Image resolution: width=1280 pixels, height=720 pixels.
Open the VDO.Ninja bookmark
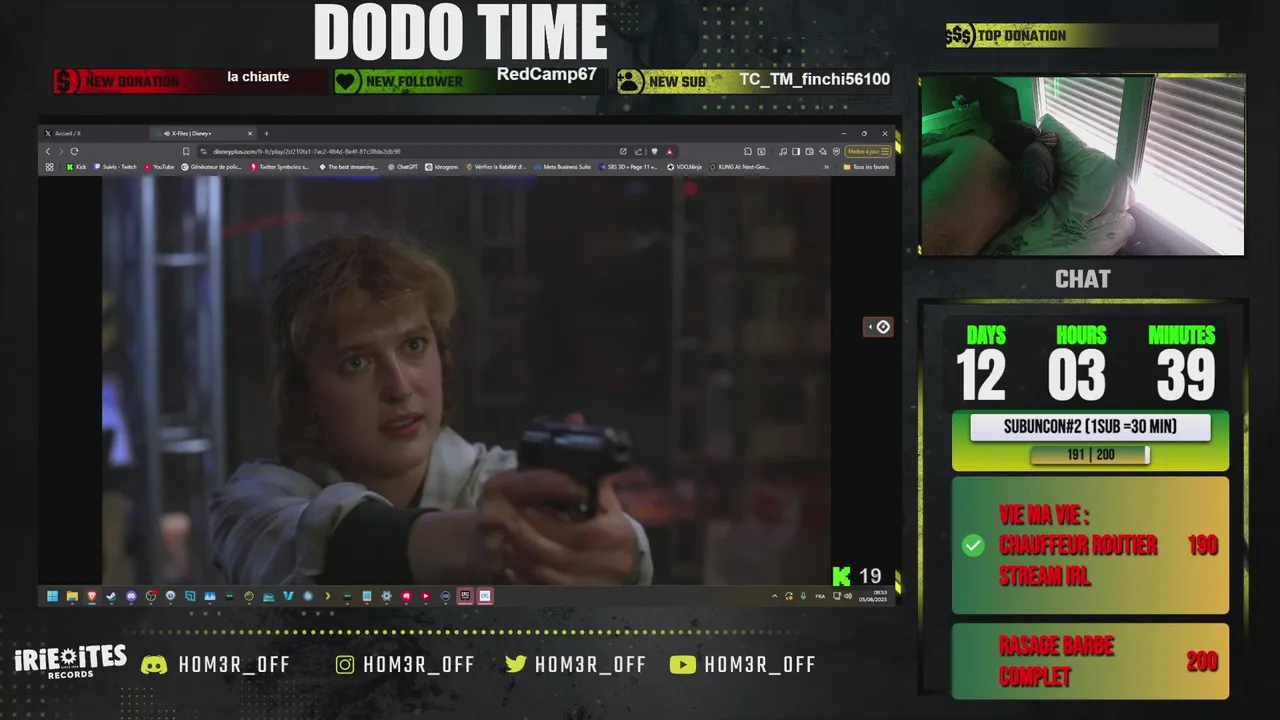point(684,167)
